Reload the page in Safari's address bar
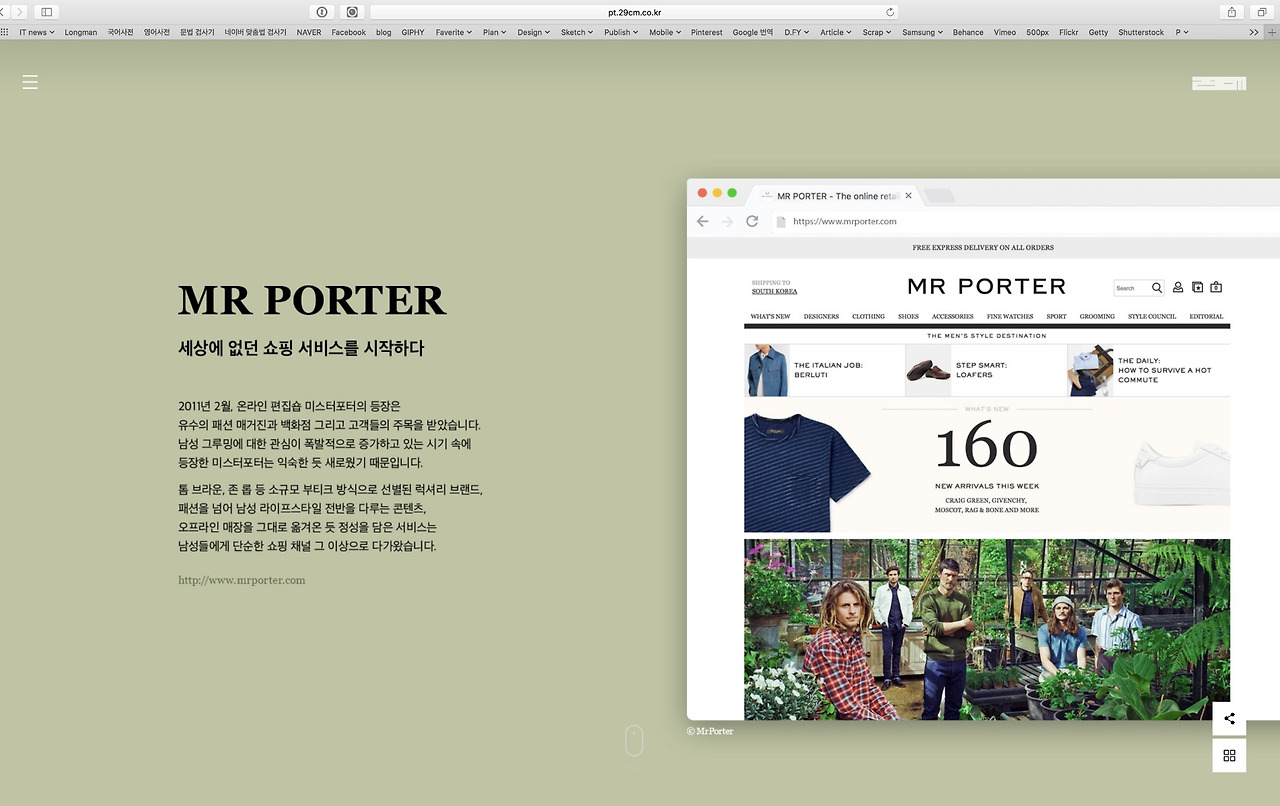 (890, 12)
